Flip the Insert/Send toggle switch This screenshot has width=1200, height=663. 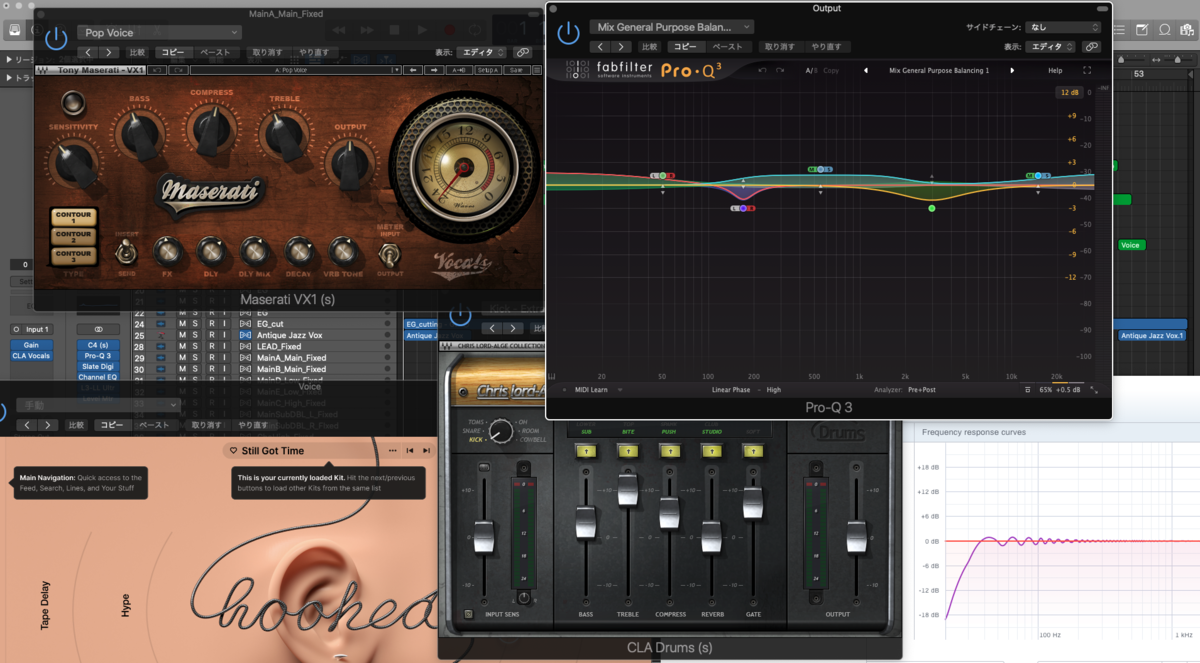click(127, 251)
